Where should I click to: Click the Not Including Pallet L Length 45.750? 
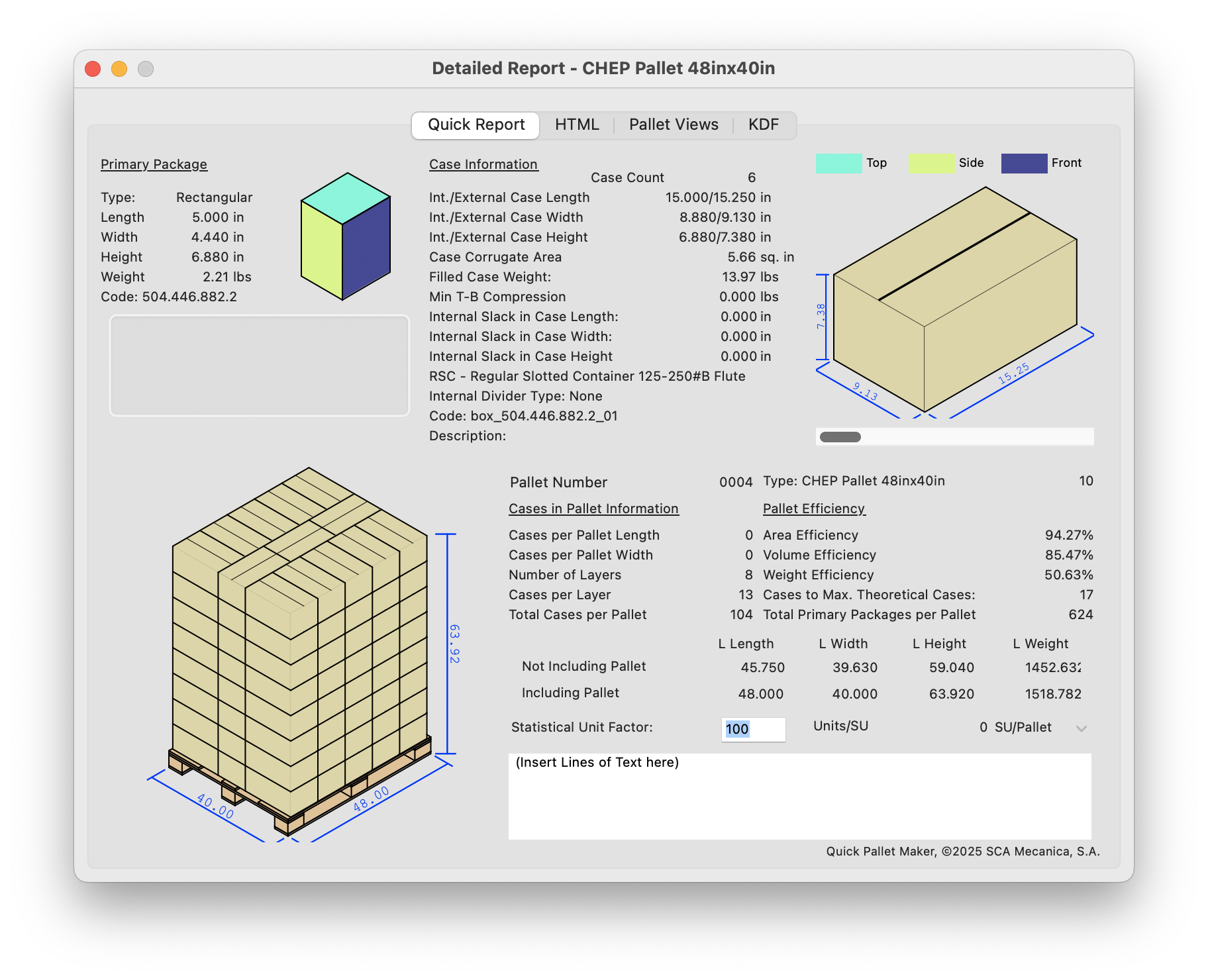762,667
